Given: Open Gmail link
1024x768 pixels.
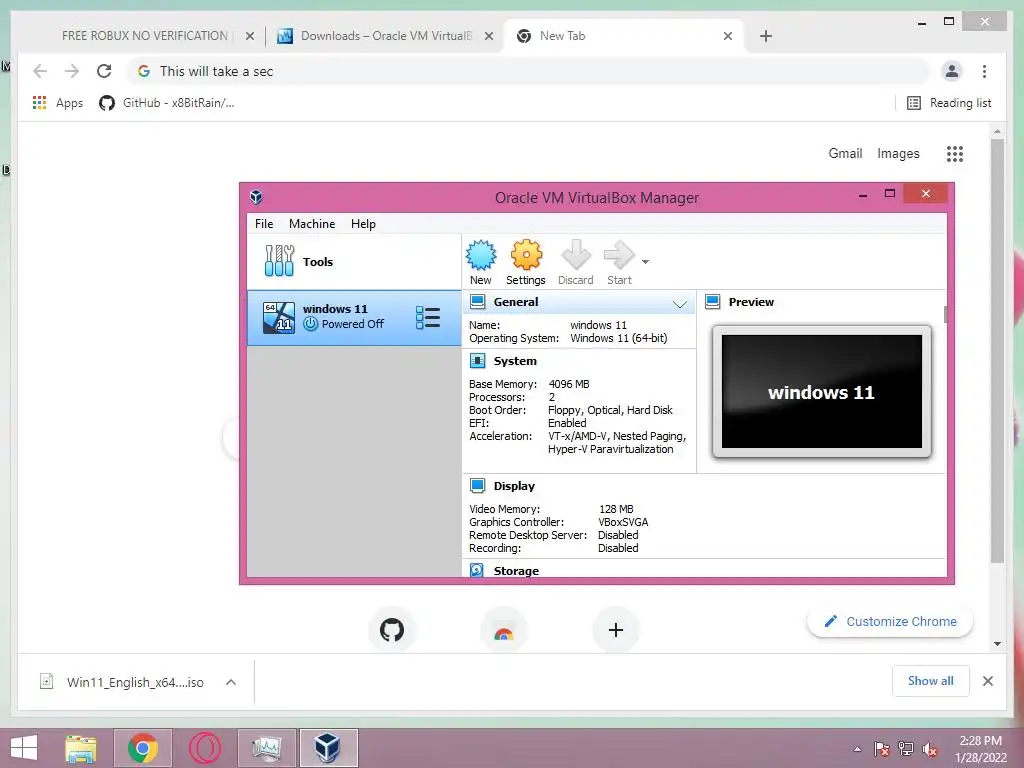Looking at the screenshot, I should tap(845, 153).
